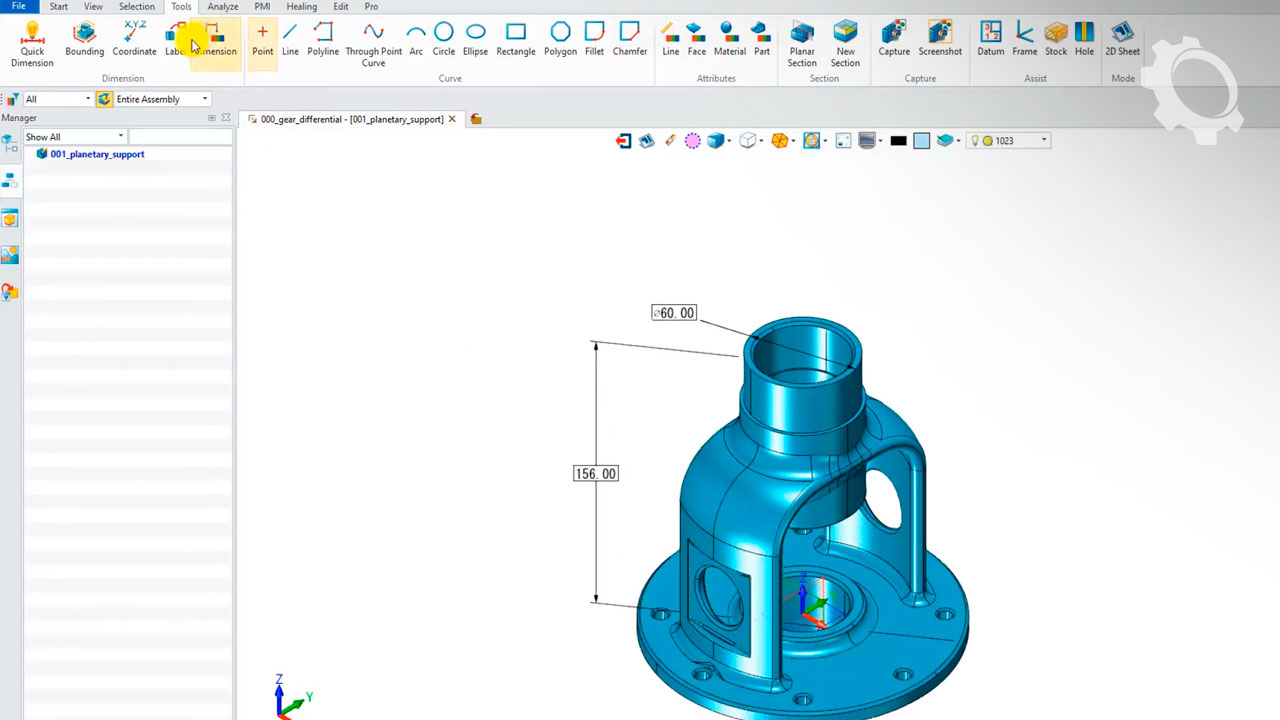
Task: Click the black background color swatch
Action: point(898,141)
